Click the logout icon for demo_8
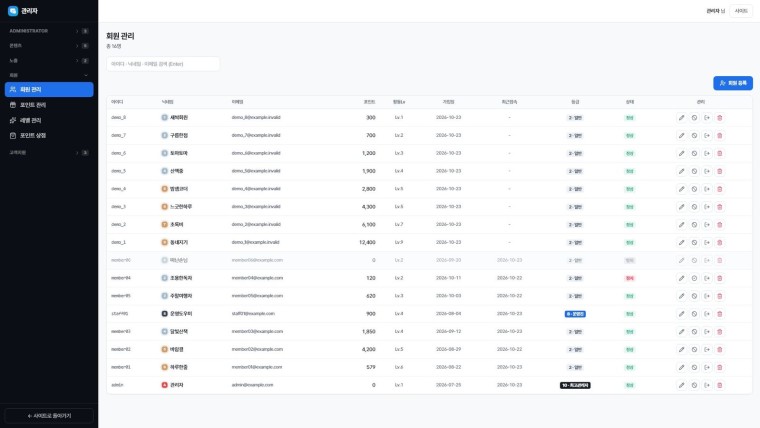This screenshot has height=428, width=760. (707, 118)
